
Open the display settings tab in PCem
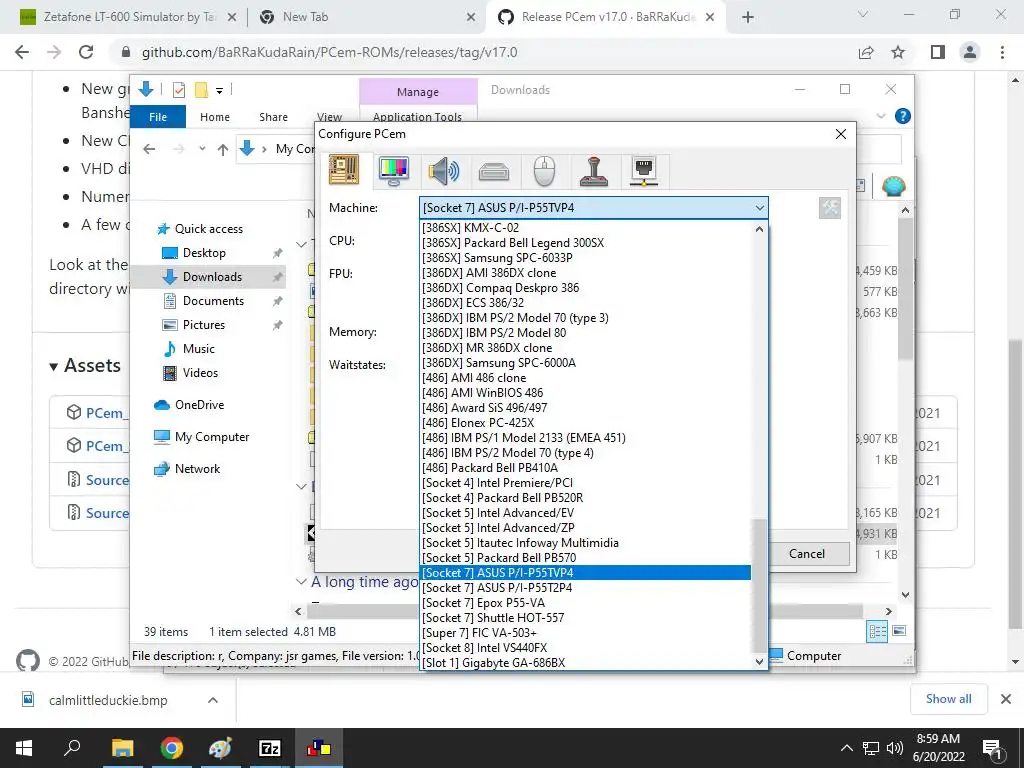[x=394, y=171]
